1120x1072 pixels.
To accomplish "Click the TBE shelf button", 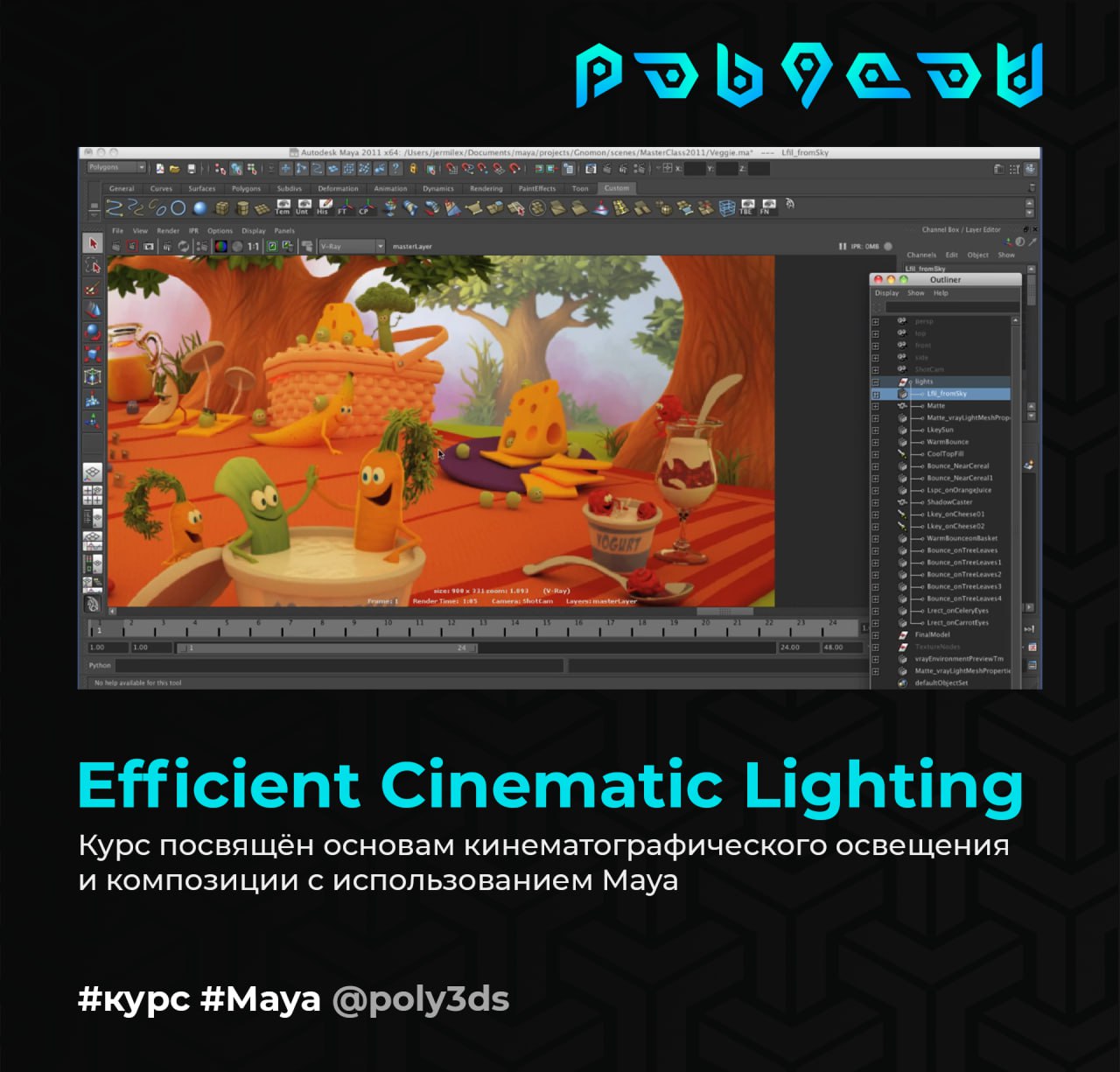I will pos(747,207).
